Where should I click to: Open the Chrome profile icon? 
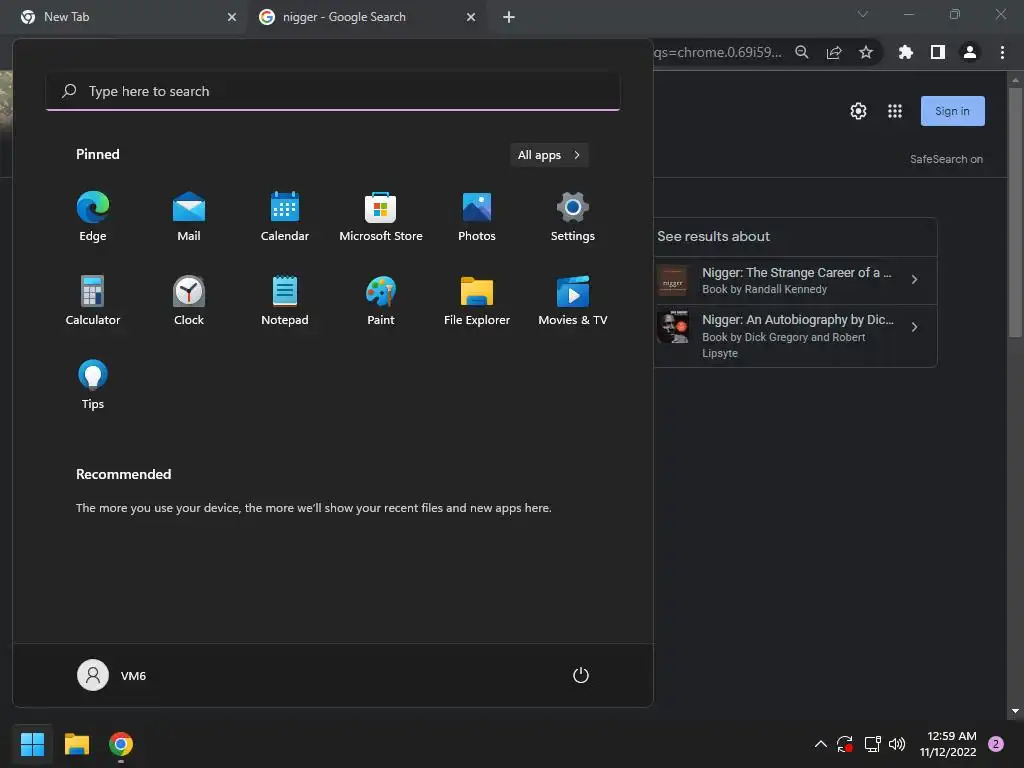[970, 52]
